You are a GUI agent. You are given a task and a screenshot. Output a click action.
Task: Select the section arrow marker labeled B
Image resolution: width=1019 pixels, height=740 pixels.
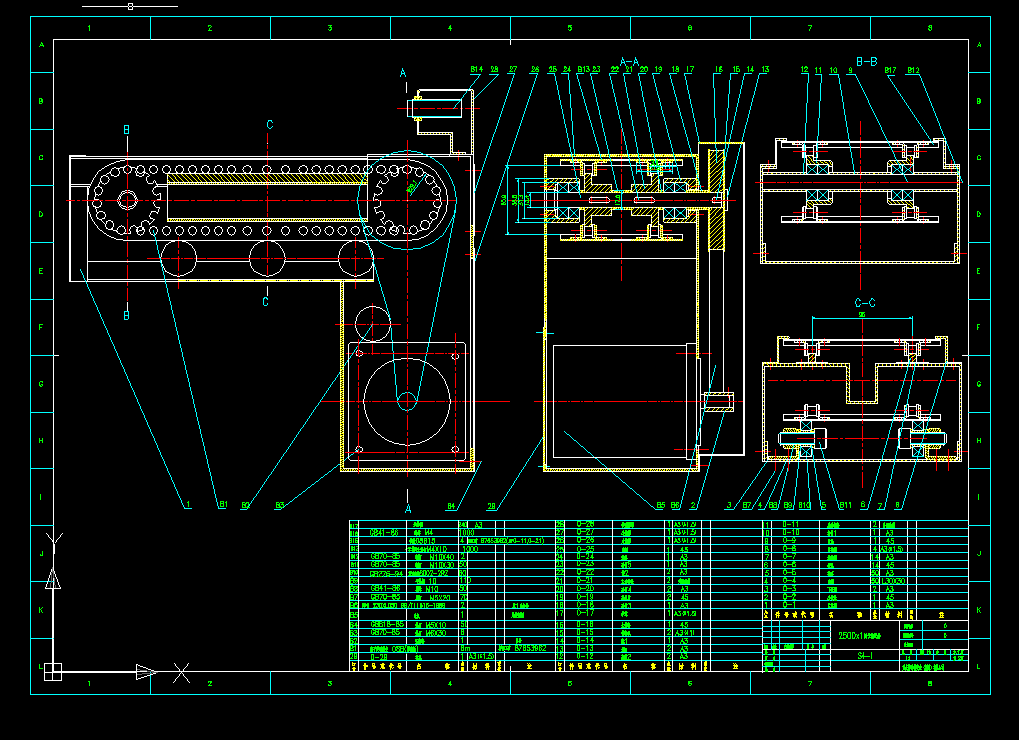[x=126, y=130]
